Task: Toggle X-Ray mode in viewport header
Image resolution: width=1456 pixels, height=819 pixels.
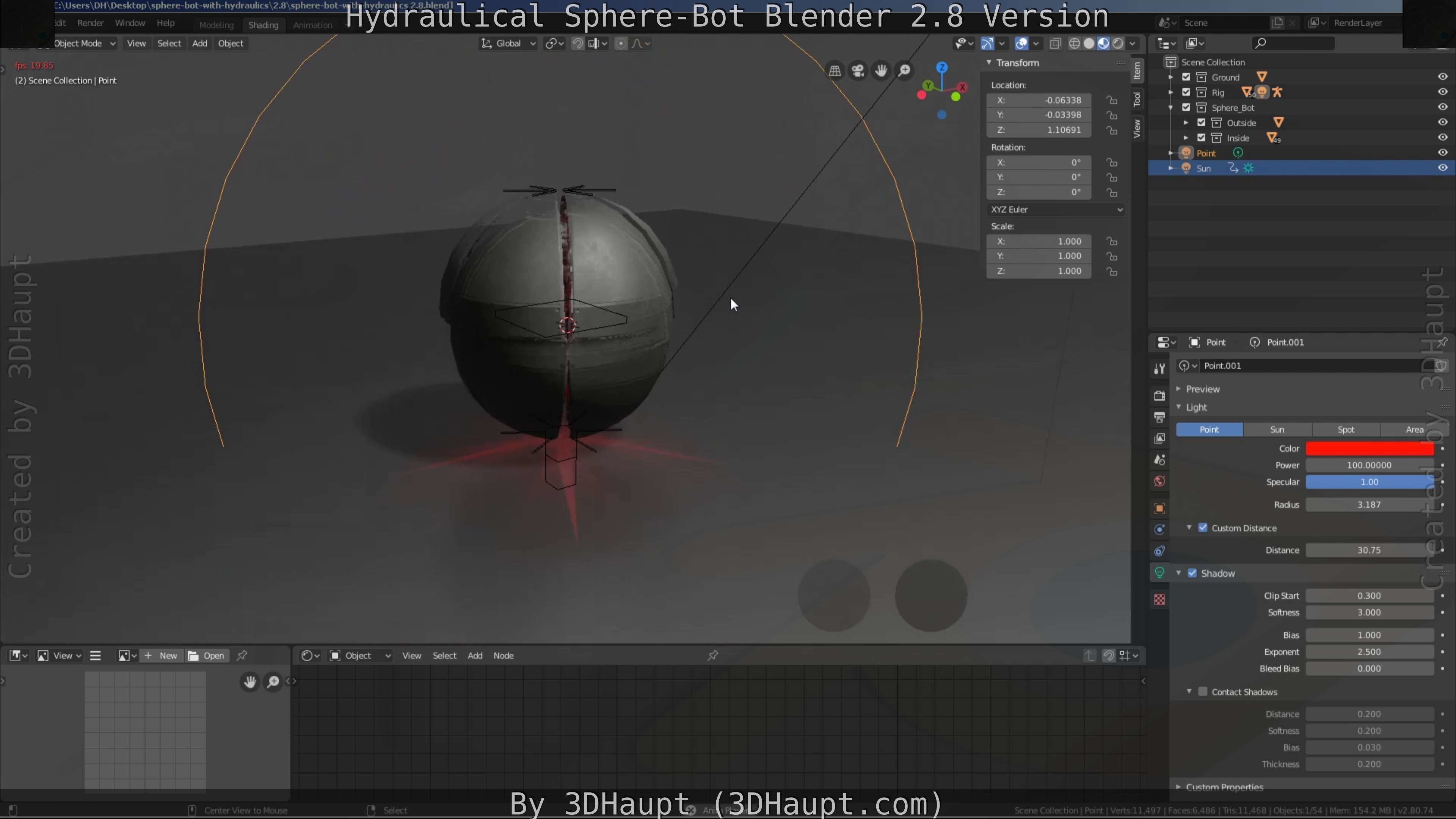Action: coord(1055,44)
